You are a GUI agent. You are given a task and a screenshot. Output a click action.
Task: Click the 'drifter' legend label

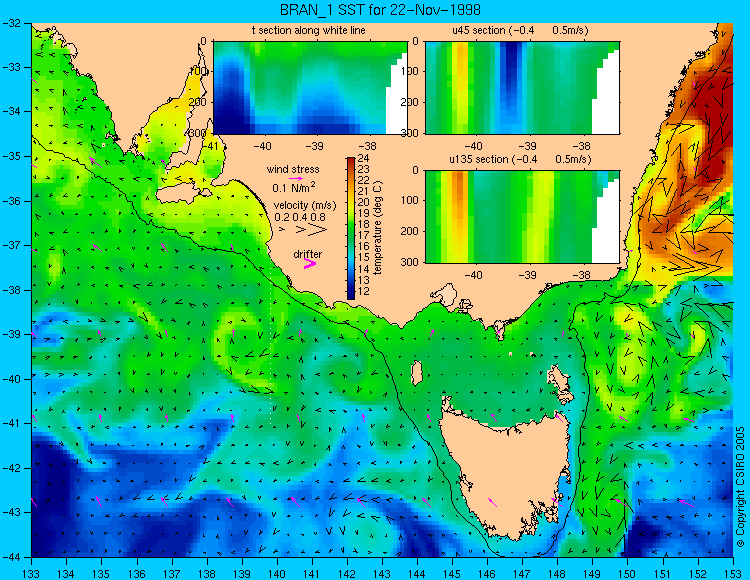point(308,254)
